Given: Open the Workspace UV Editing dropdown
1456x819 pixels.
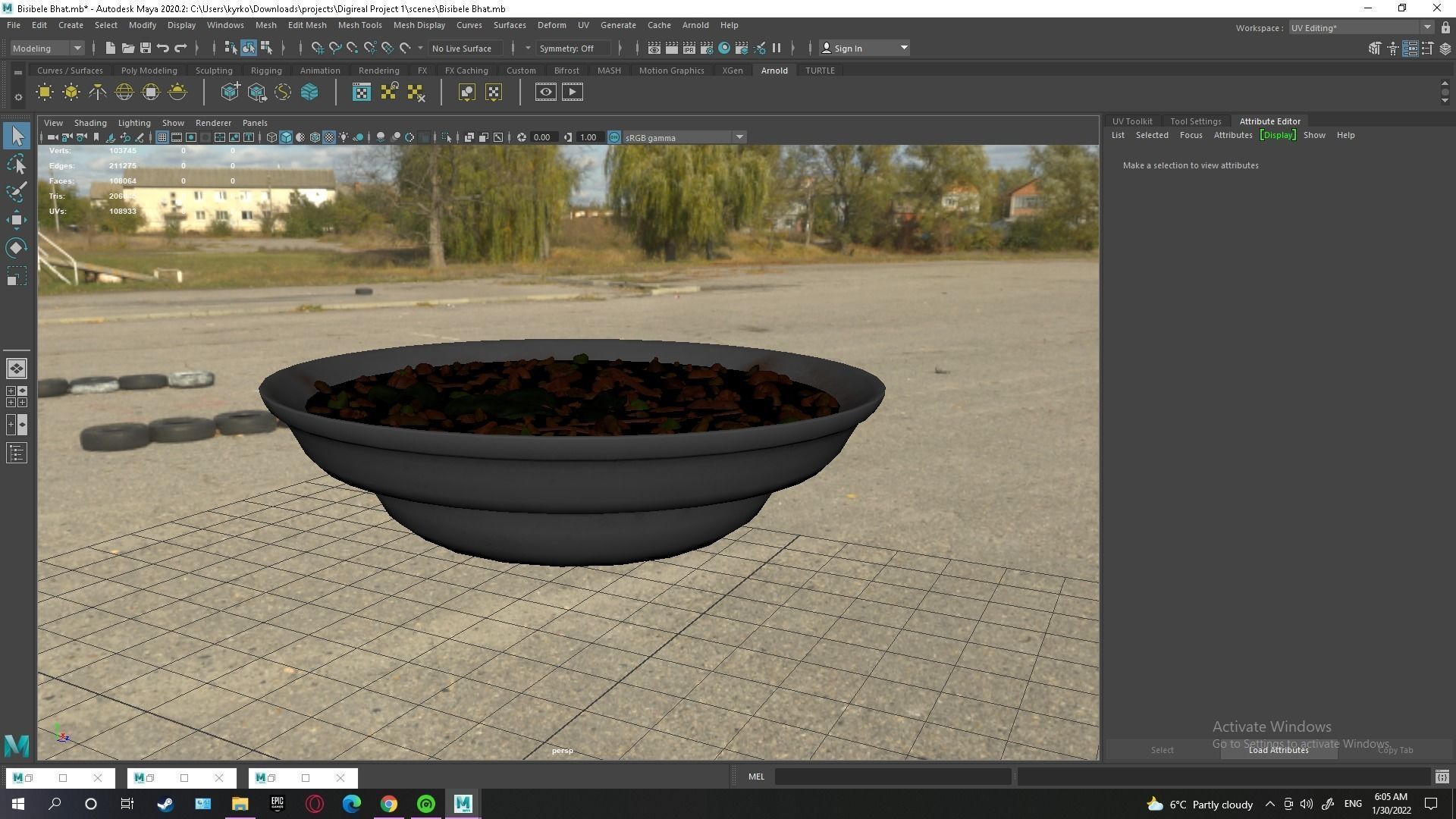Looking at the screenshot, I should (x=1427, y=27).
